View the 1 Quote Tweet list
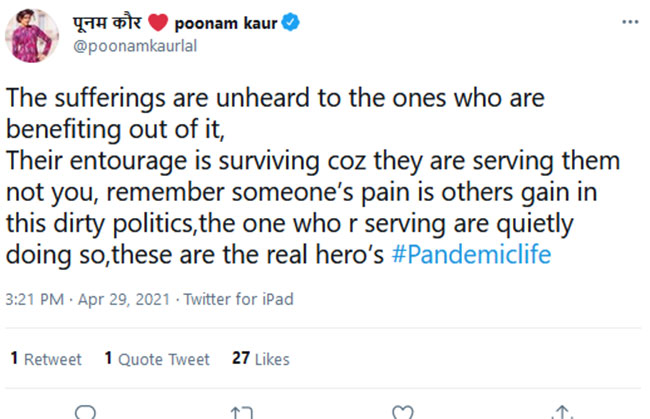650x419 pixels. click(x=157, y=359)
